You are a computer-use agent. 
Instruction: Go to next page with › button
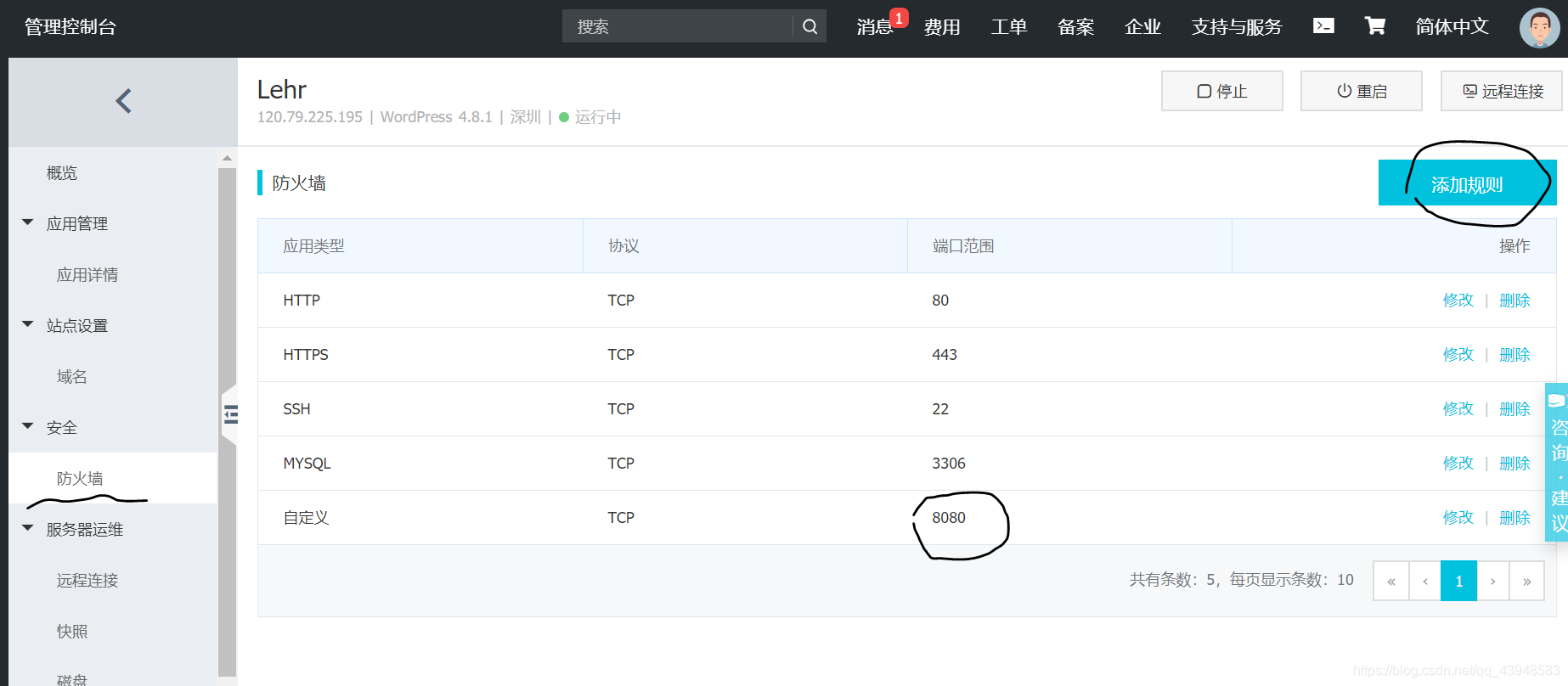click(x=1493, y=582)
